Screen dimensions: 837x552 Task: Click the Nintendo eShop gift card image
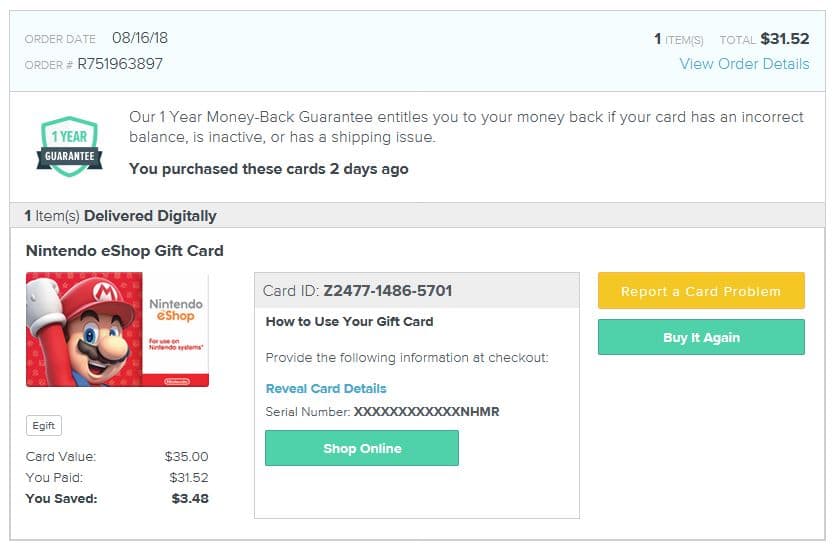coord(117,329)
